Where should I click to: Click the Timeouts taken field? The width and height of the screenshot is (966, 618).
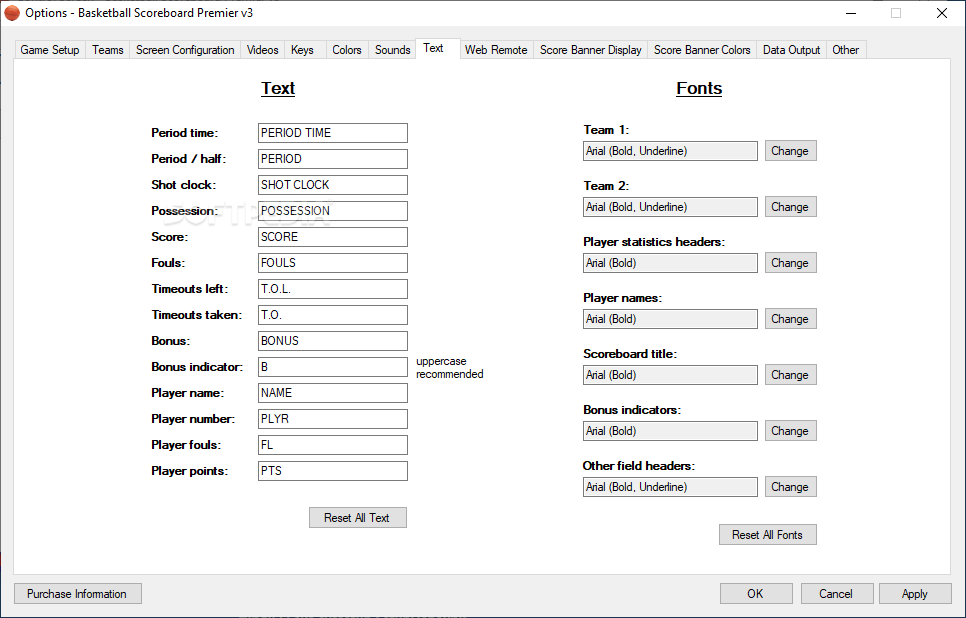click(333, 315)
